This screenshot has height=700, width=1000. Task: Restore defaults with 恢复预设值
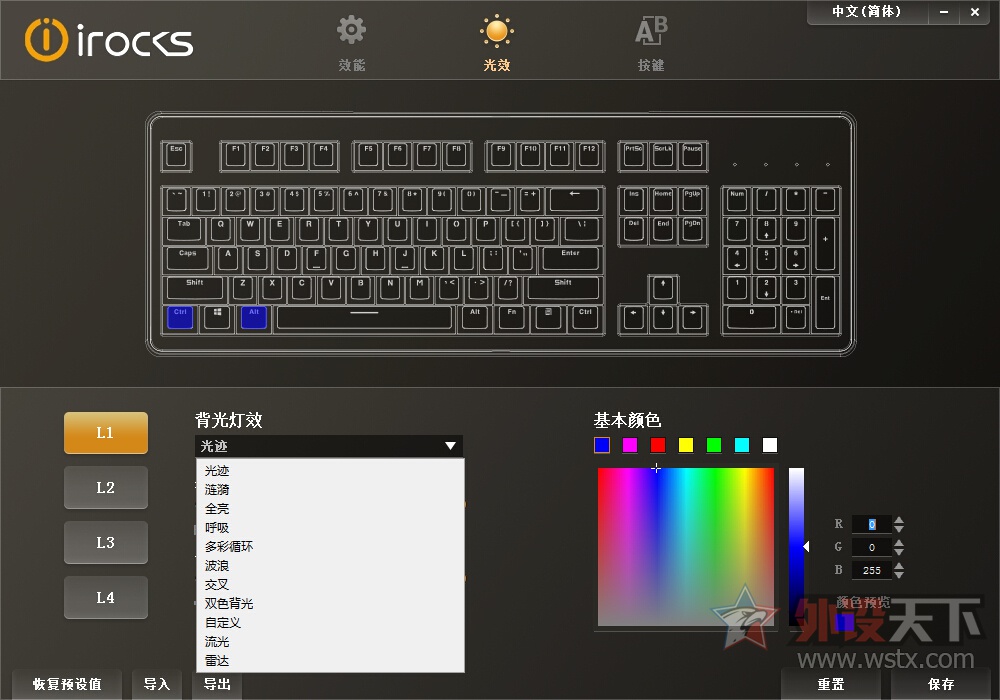point(66,684)
